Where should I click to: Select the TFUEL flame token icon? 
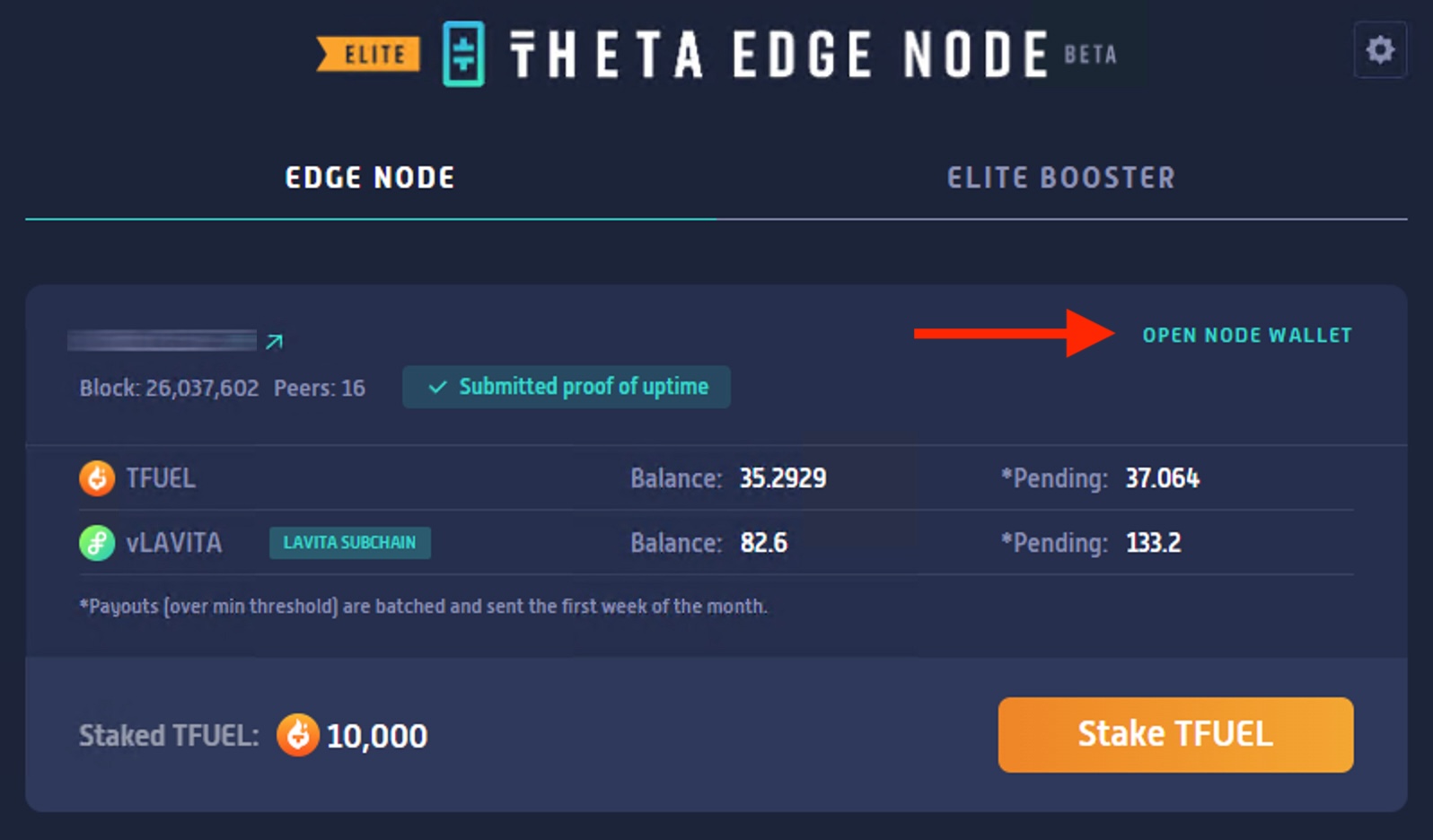[x=97, y=478]
